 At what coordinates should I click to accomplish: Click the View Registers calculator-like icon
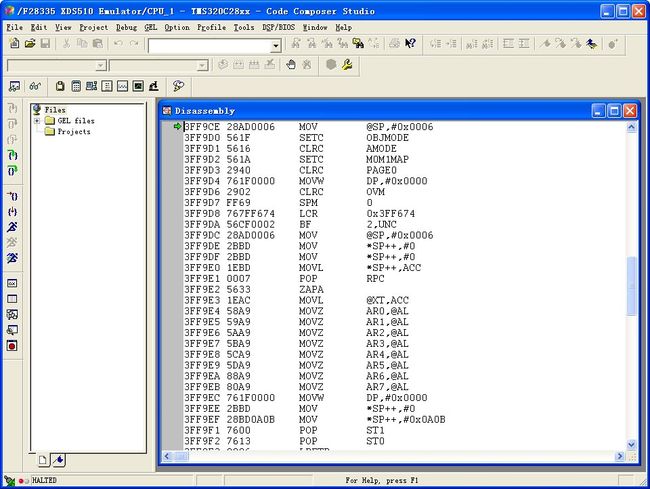pos(76,86)
